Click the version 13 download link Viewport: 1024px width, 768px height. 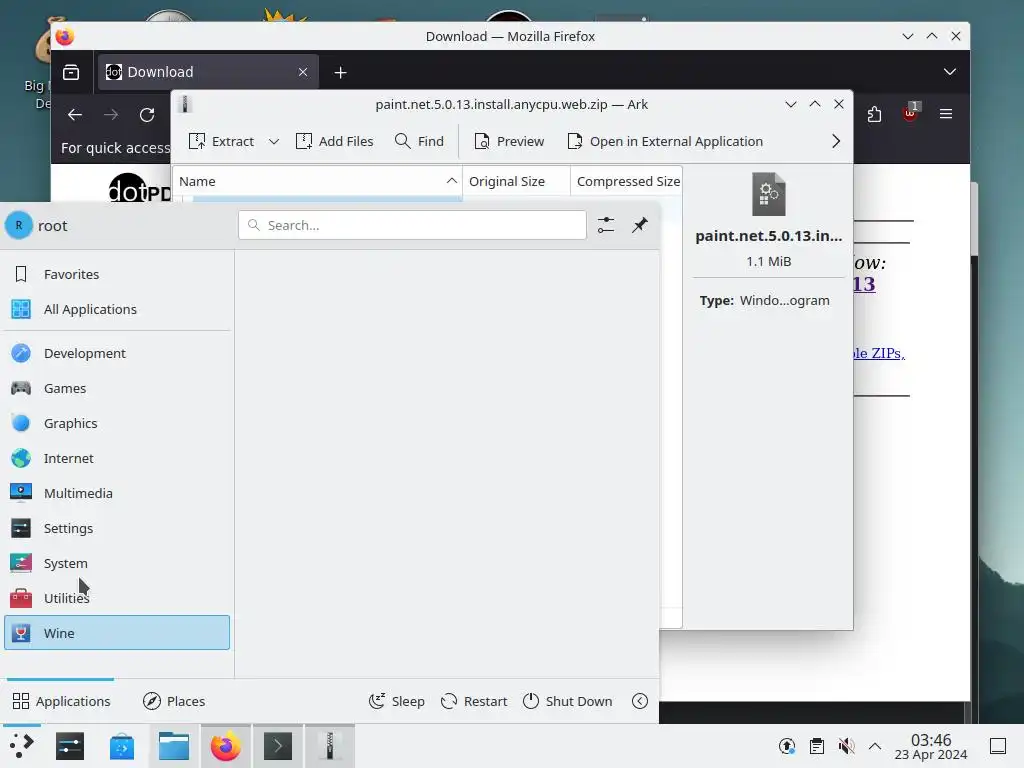point(864,284)
